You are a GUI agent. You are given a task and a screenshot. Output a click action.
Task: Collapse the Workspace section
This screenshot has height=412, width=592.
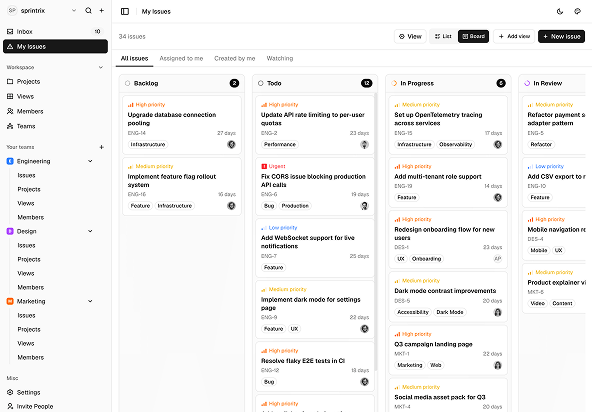tap(101, 67)
